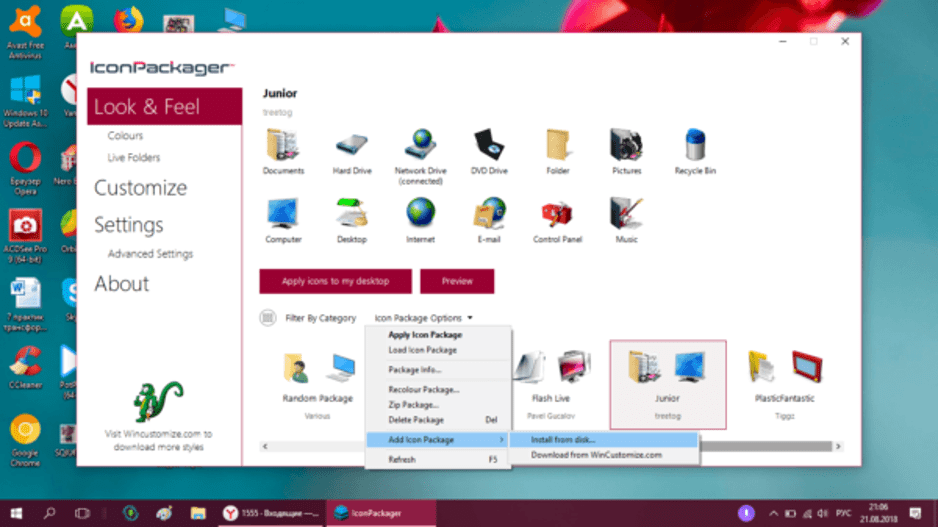Click Recolour Package menu item
Screen dimensions: 938x527
tap(424, 390)
